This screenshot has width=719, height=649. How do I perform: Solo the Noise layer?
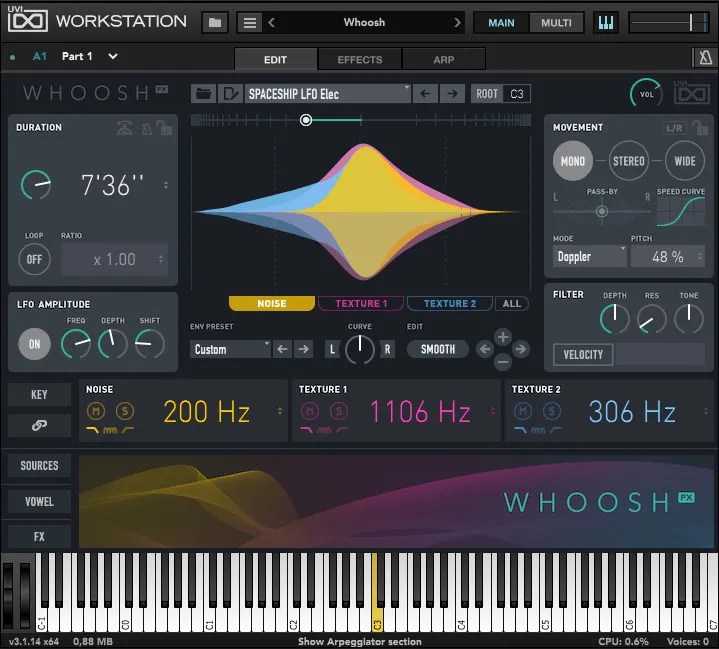[x=125, y=411]
